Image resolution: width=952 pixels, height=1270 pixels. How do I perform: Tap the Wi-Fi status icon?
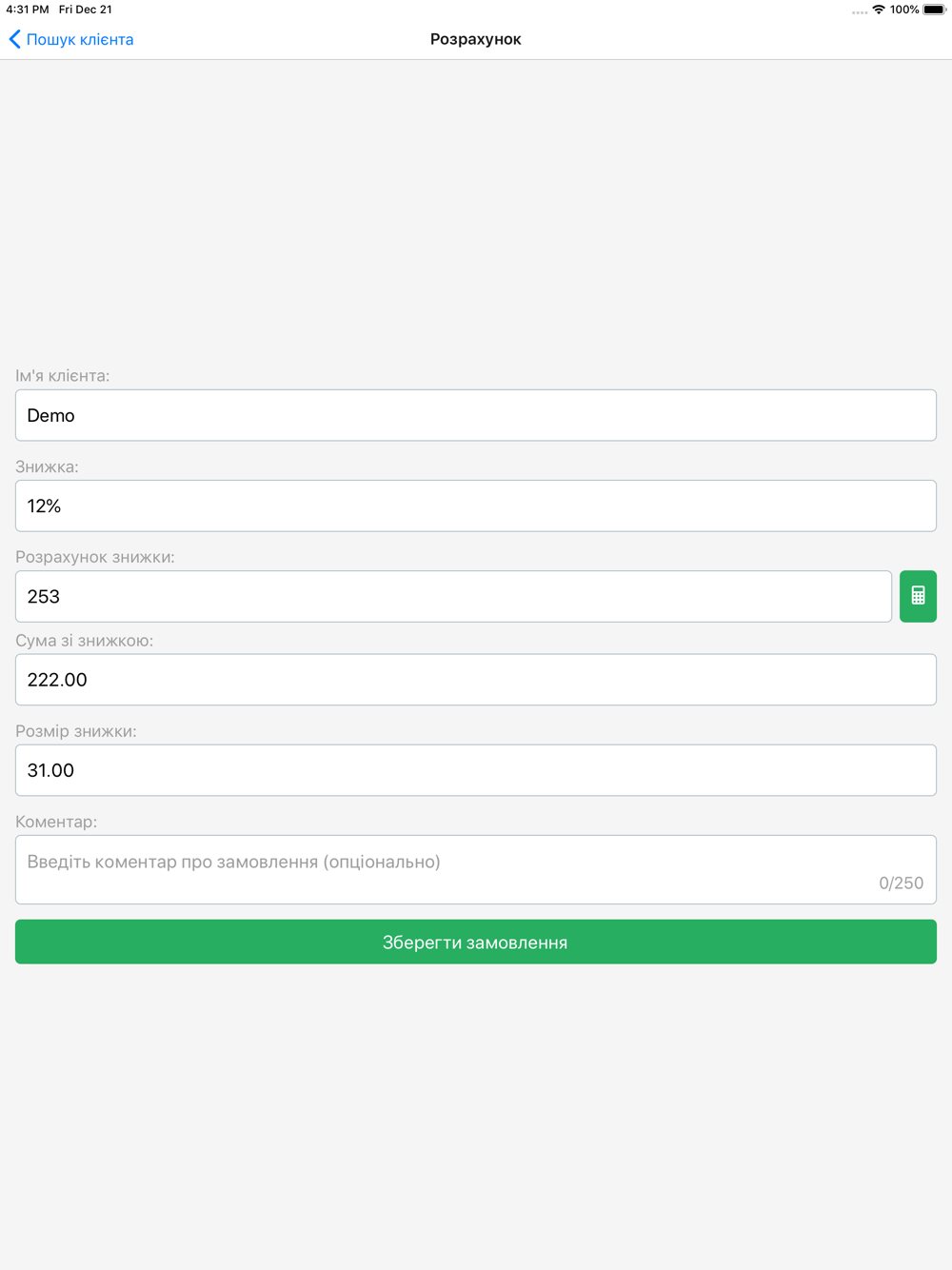coord(879,10)
